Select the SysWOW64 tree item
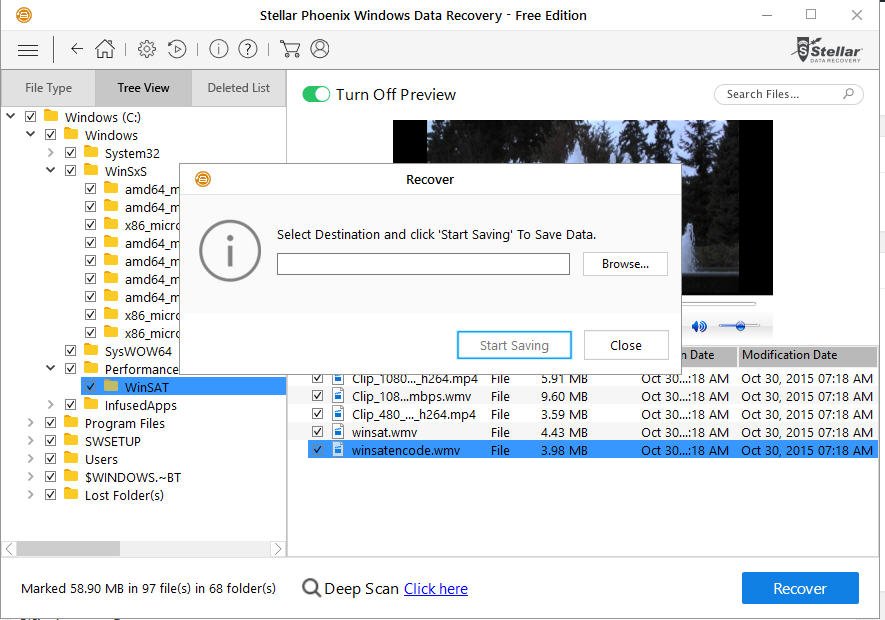885x620 pixels. pyautogui.click(x=138, y=351)
